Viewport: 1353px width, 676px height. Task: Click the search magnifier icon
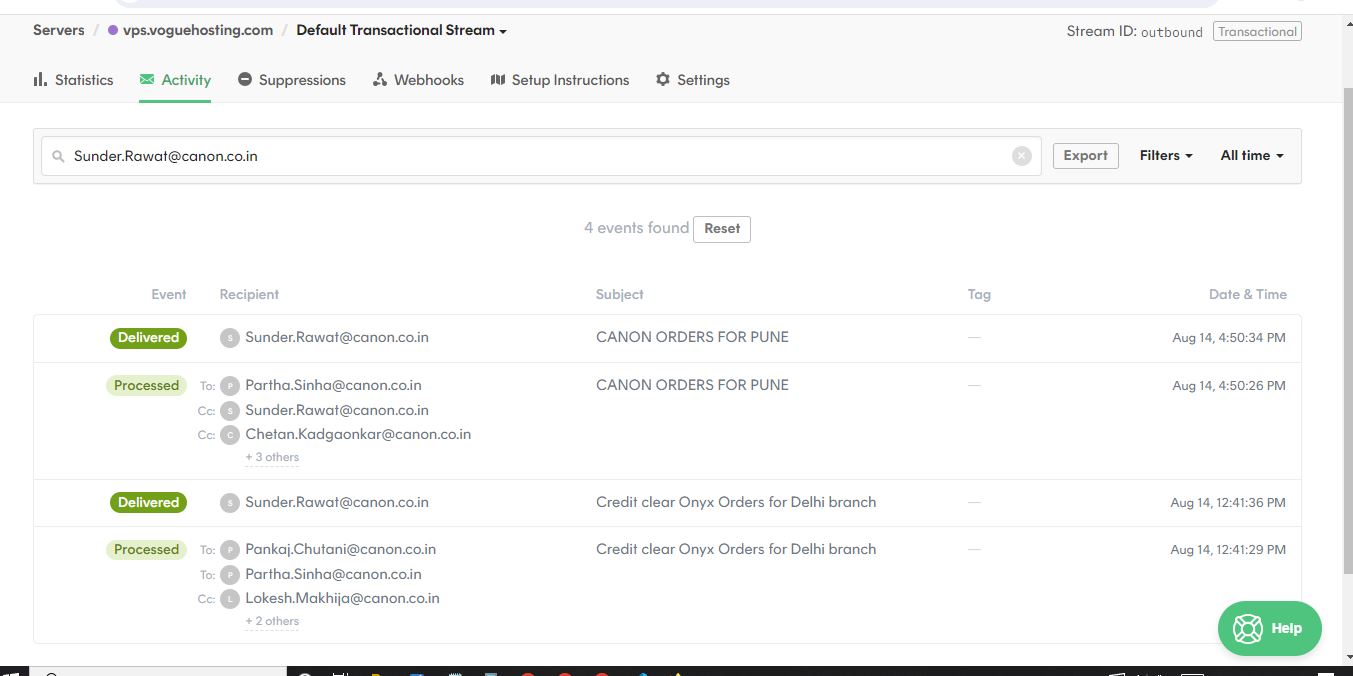click(58, 156)
